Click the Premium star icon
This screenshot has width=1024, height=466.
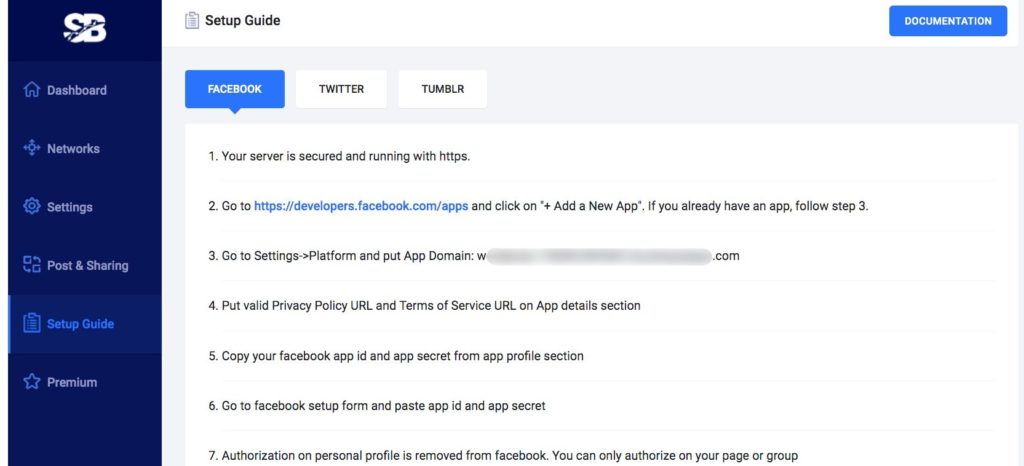[31, 382]
